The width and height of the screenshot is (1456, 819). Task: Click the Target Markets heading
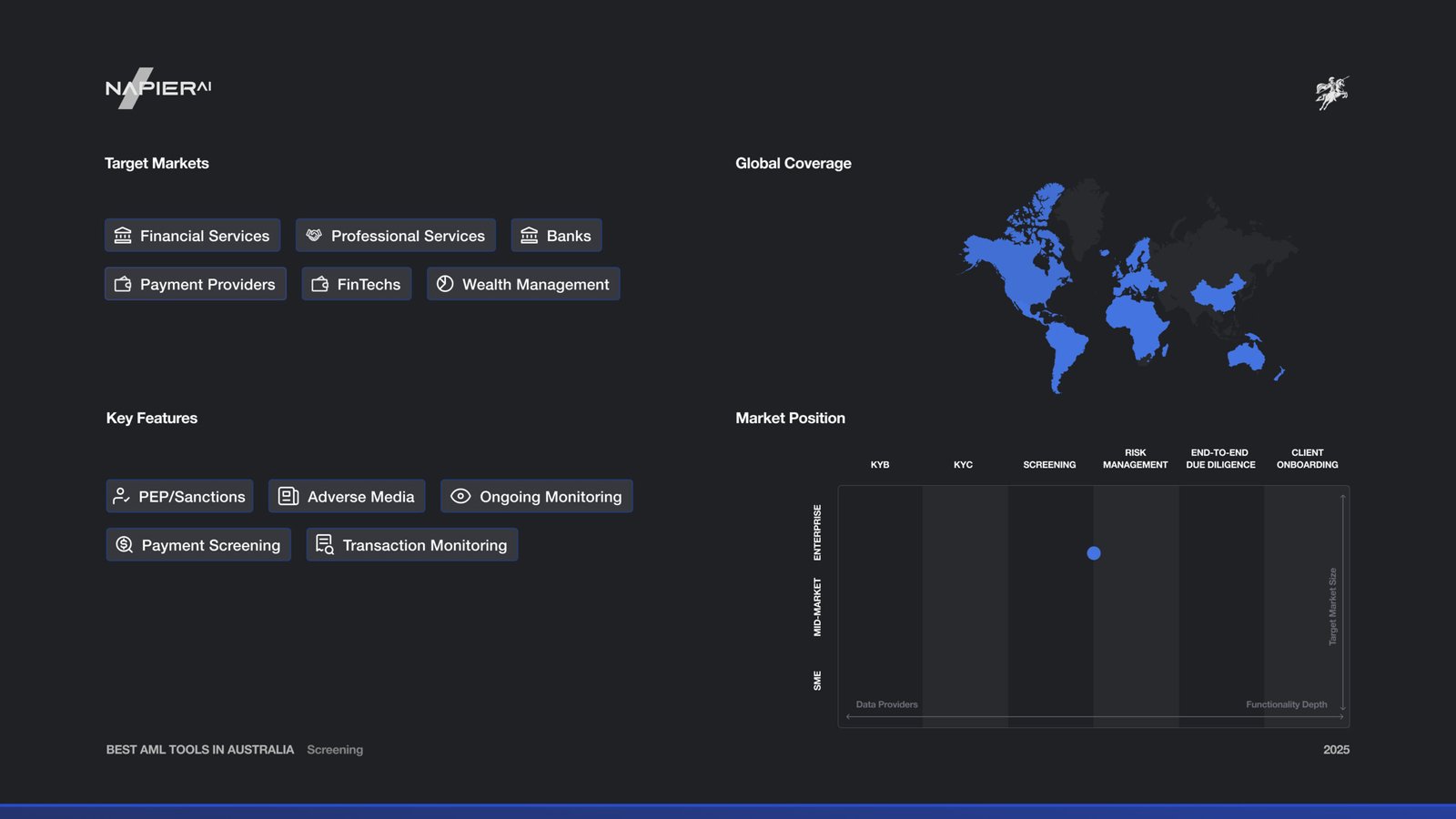click(x=157, y=164)
